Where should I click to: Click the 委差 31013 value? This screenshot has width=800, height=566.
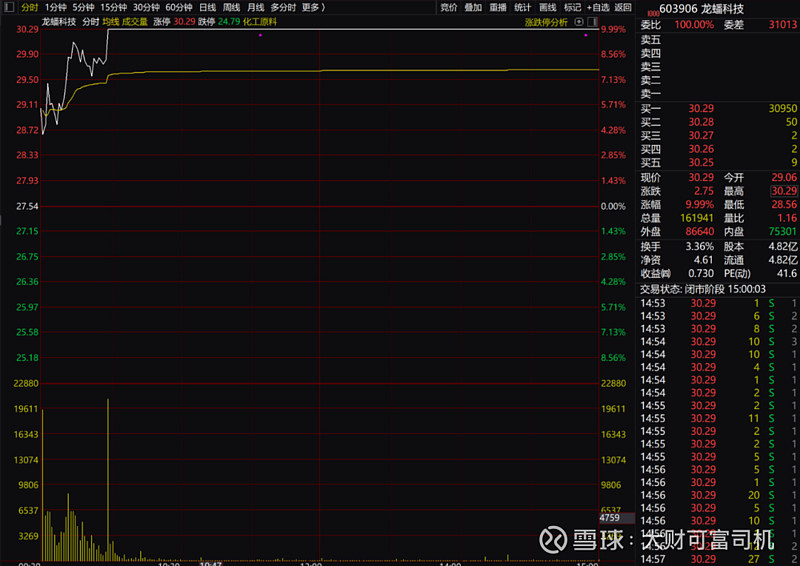pyautogui.click(x=783, y=24)
